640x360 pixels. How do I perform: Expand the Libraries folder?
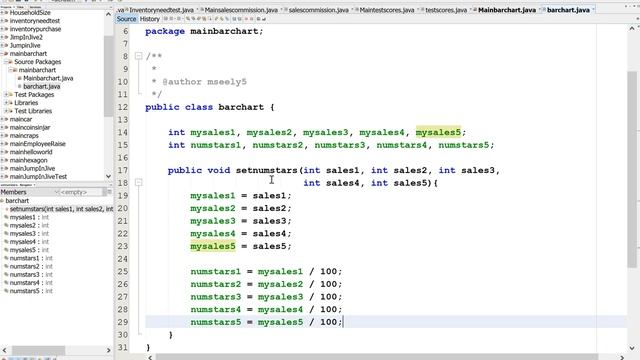coord(6,103)
